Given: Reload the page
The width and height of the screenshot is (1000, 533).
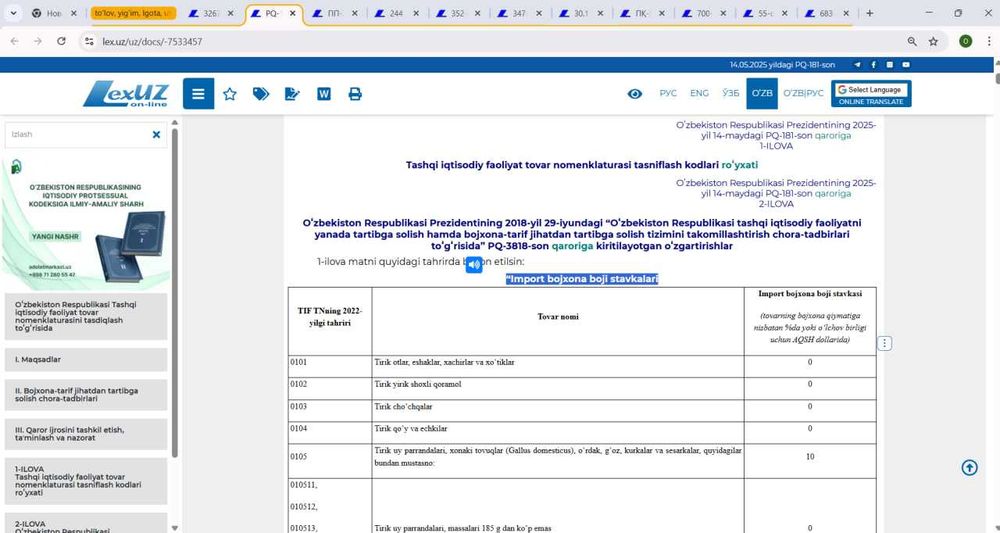Looking at the screenshot, I should (x=61, y=41).
